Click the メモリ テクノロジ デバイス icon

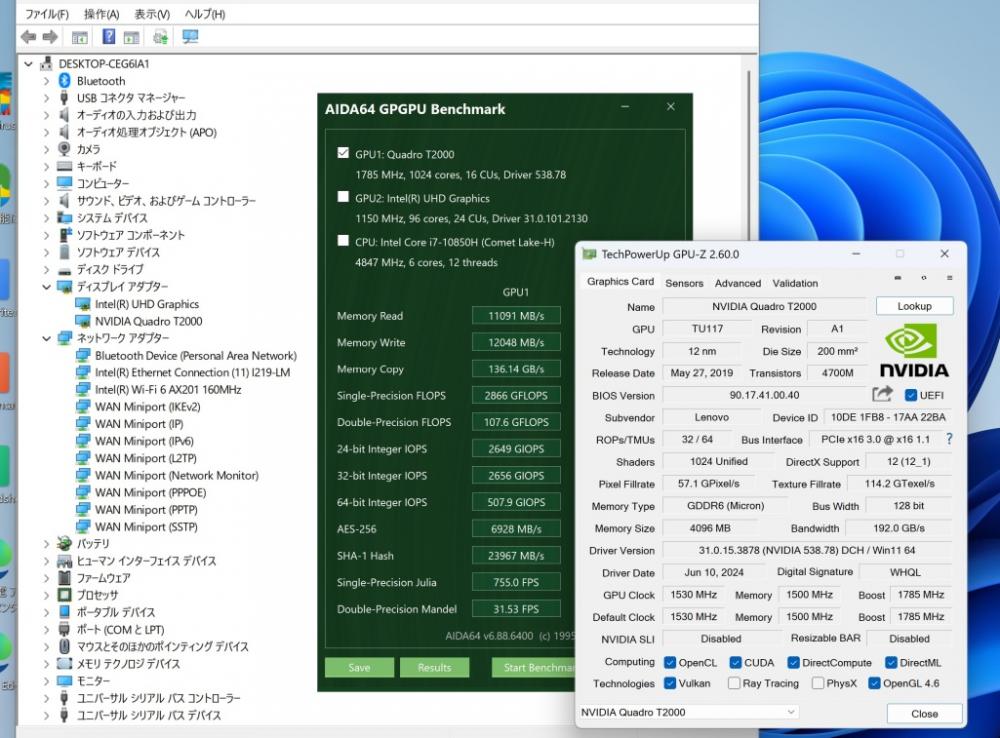[64, 663]
